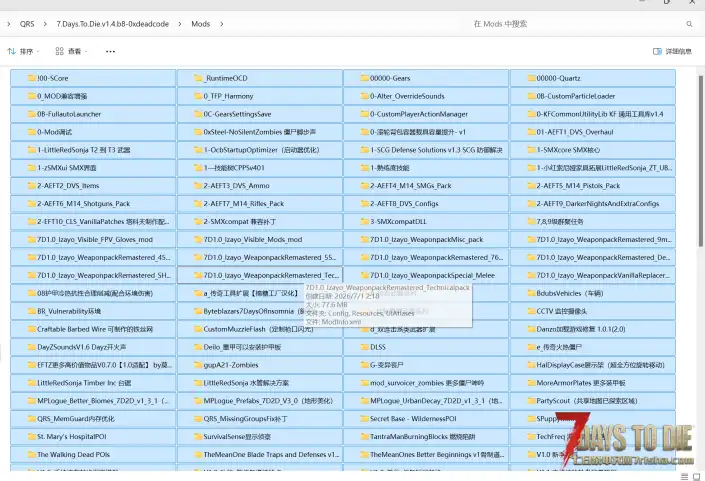
Task: Select the 2-AEFT5_M14_Pistols_Pack folder icon
Action: pos(531,185)
